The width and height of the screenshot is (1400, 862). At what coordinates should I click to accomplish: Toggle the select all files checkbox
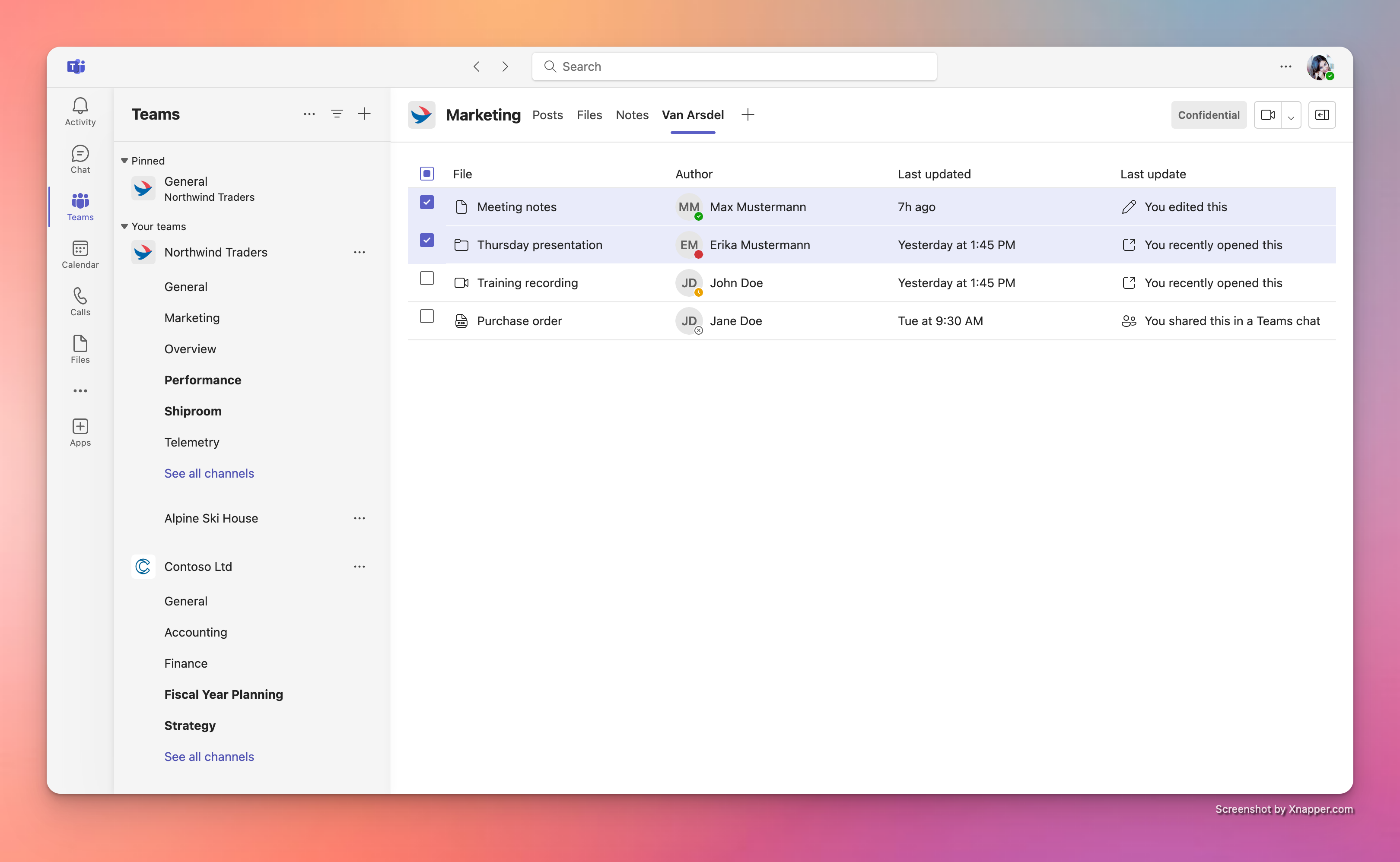click(426, 174)
